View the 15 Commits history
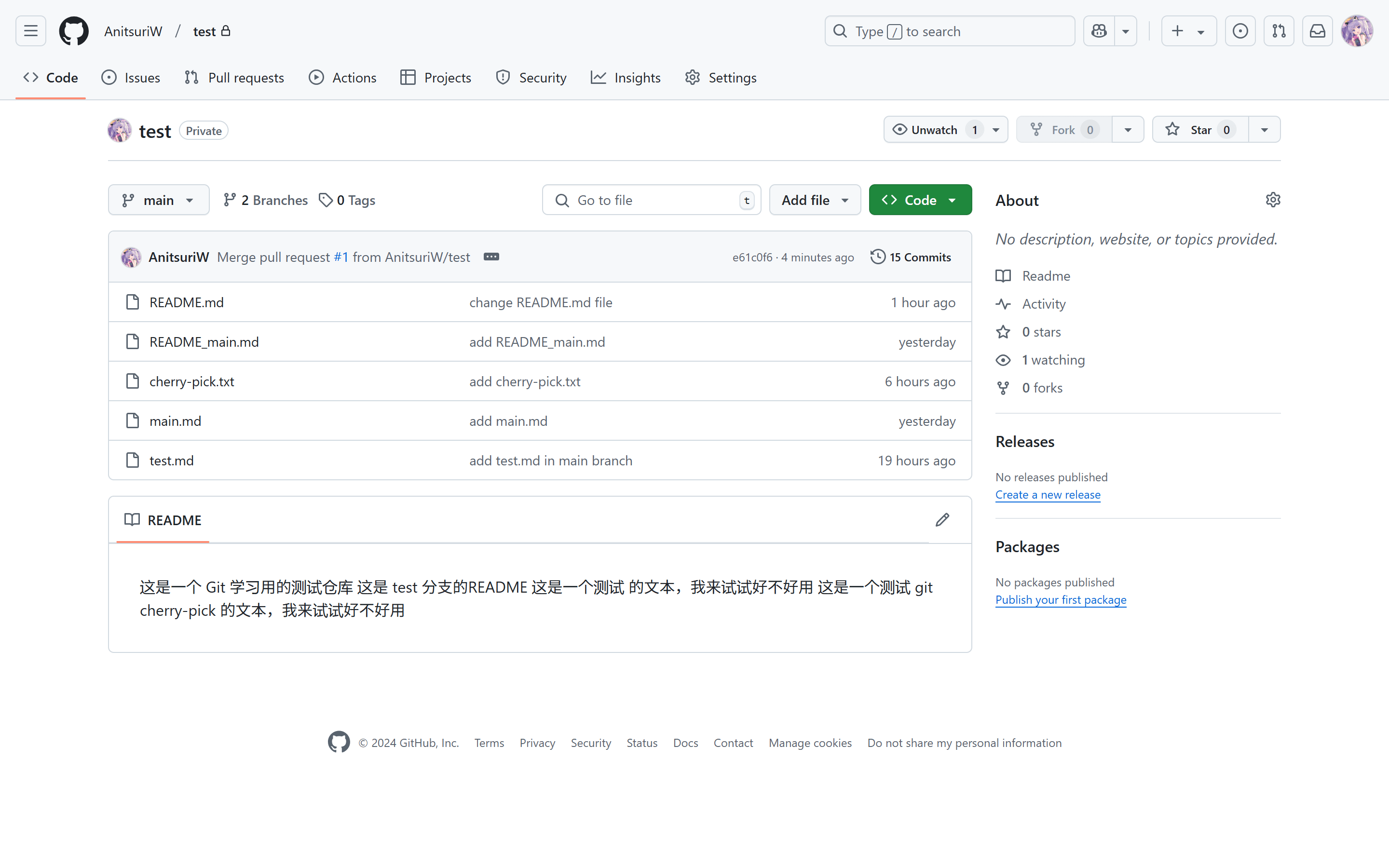 click(911, 257)
